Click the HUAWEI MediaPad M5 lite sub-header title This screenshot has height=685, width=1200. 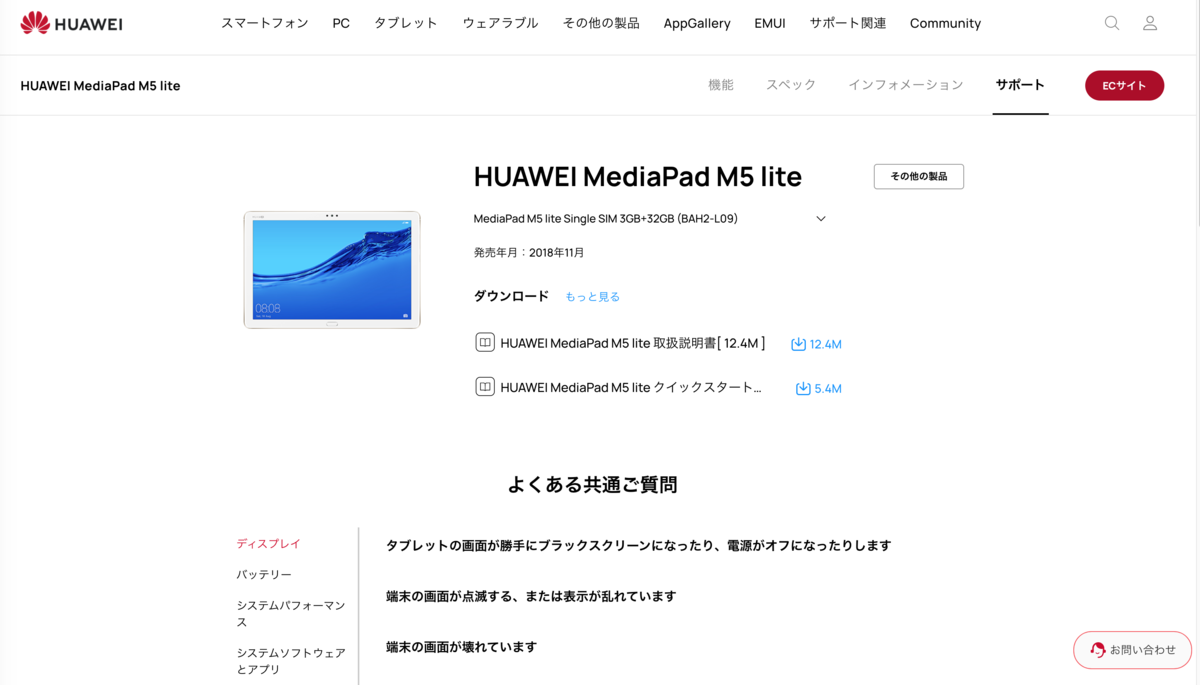click(100, 86)
